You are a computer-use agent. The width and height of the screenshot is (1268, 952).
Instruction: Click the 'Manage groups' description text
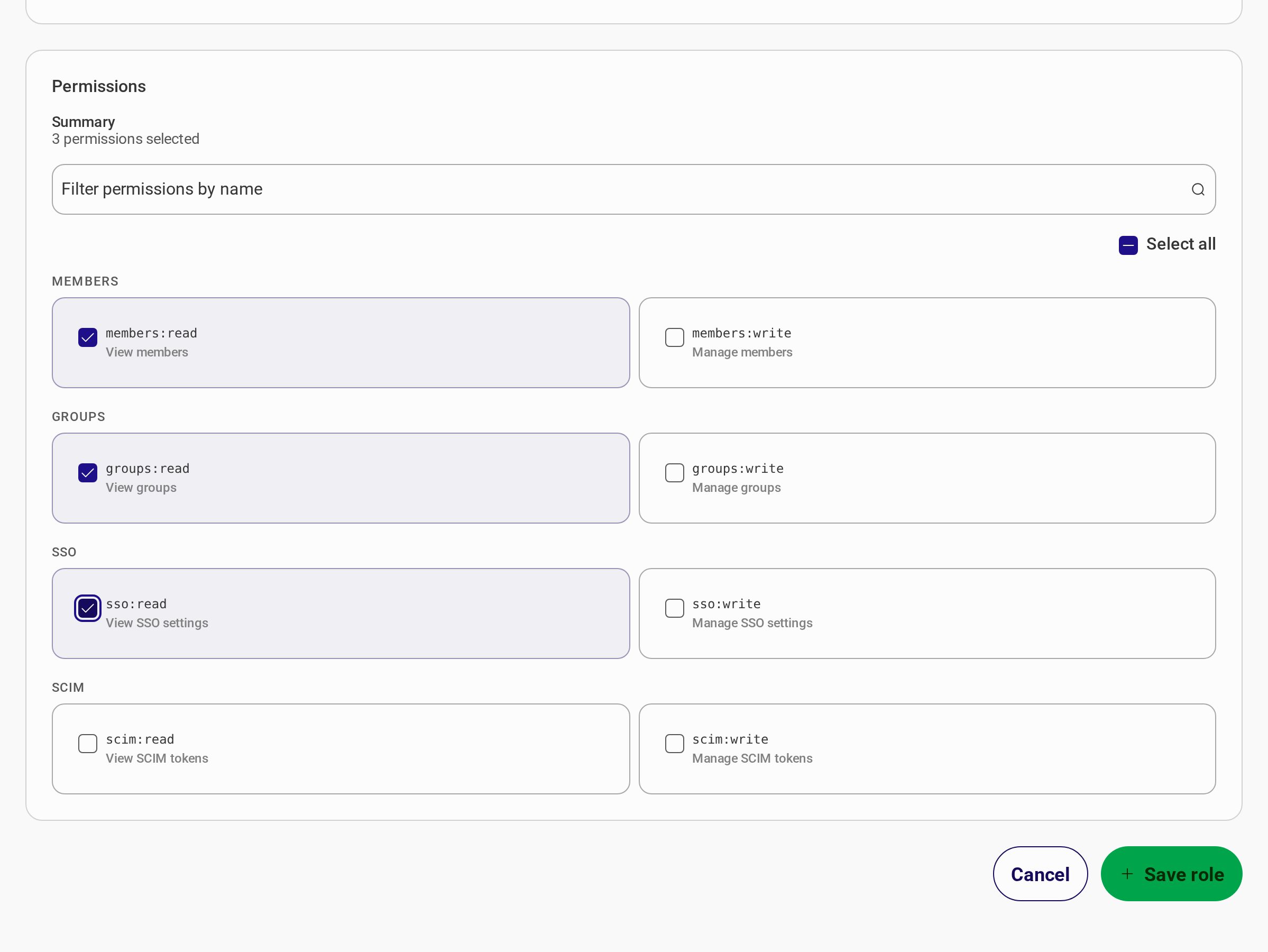[736, 488]
